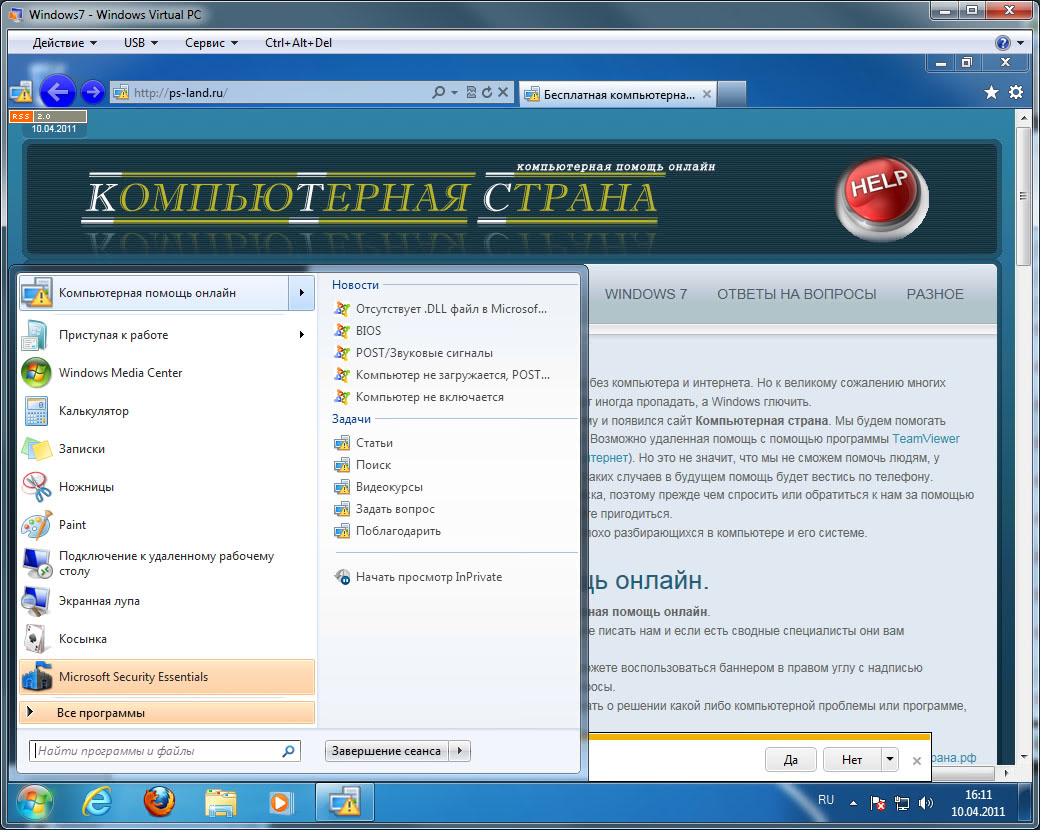
Task: Open network tray icon
Action: [x=901, y=803]
